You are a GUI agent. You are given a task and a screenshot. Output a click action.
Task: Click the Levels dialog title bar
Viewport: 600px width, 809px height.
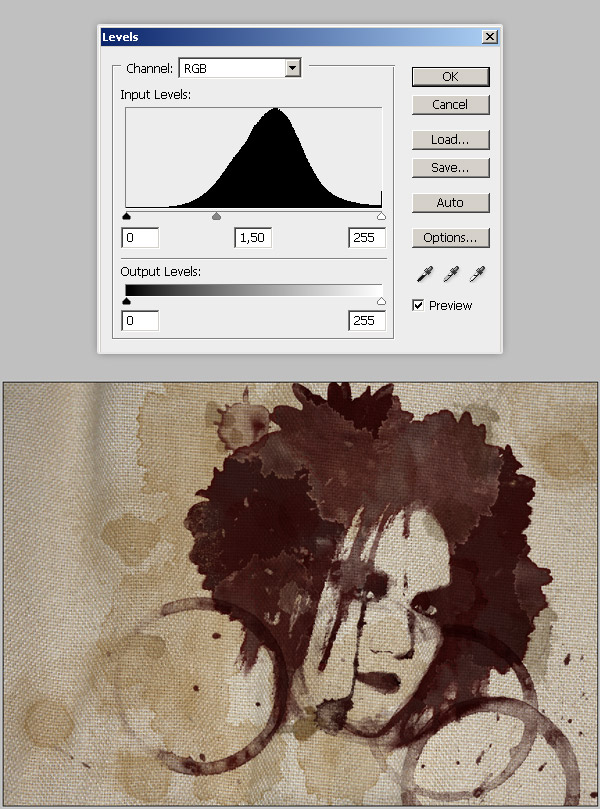pos(300,37)
